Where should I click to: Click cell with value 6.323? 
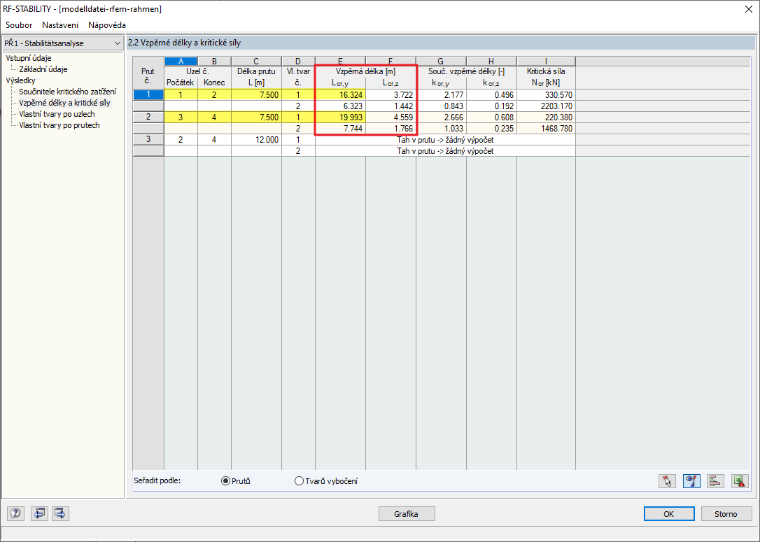point(340,106)
